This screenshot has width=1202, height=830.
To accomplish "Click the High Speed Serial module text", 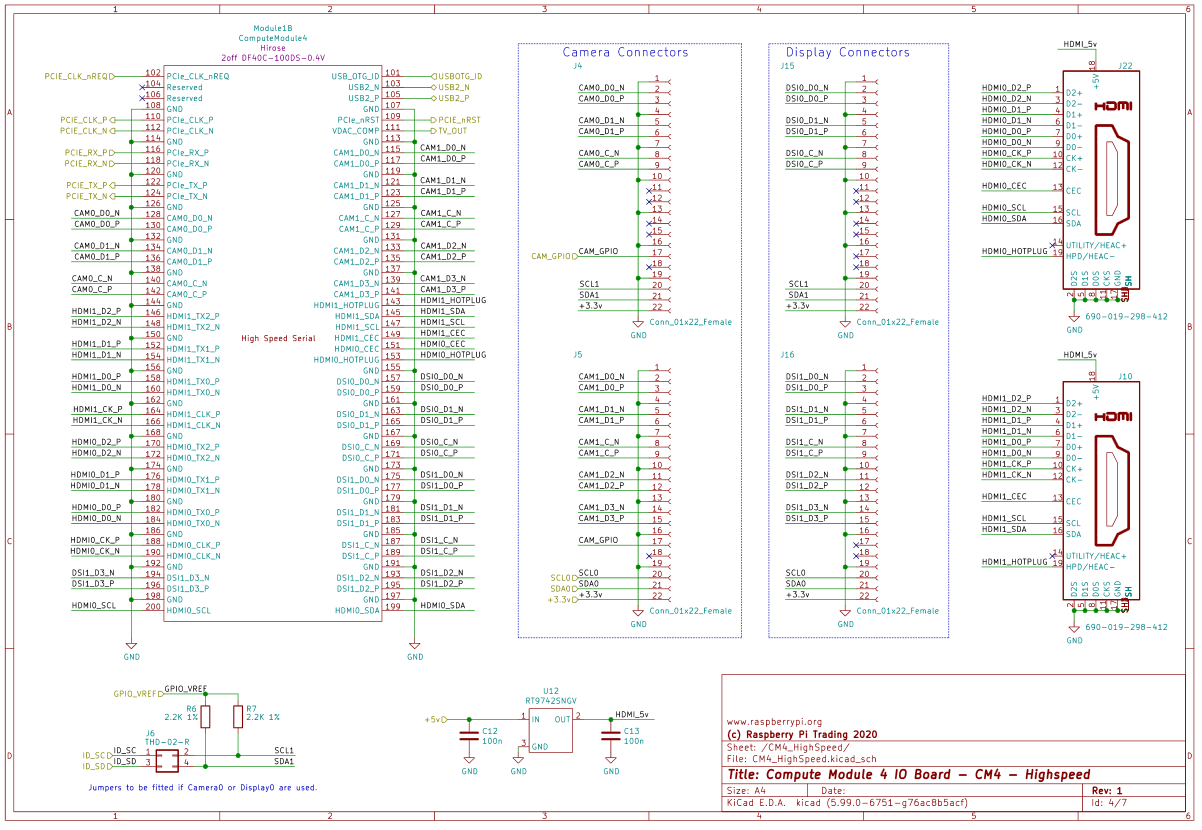I will coord(279,338).
